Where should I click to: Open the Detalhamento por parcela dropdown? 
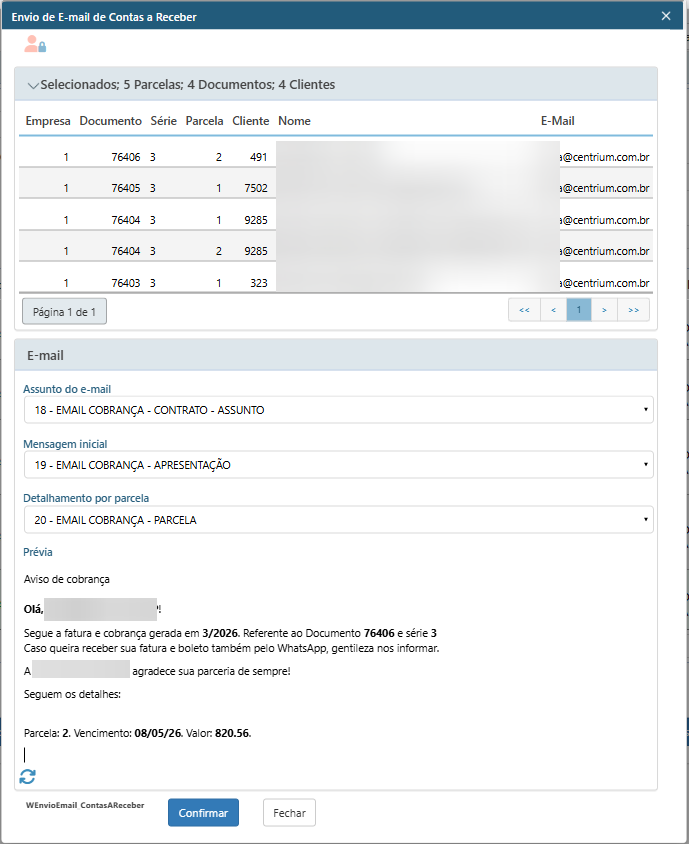[338, 520]
